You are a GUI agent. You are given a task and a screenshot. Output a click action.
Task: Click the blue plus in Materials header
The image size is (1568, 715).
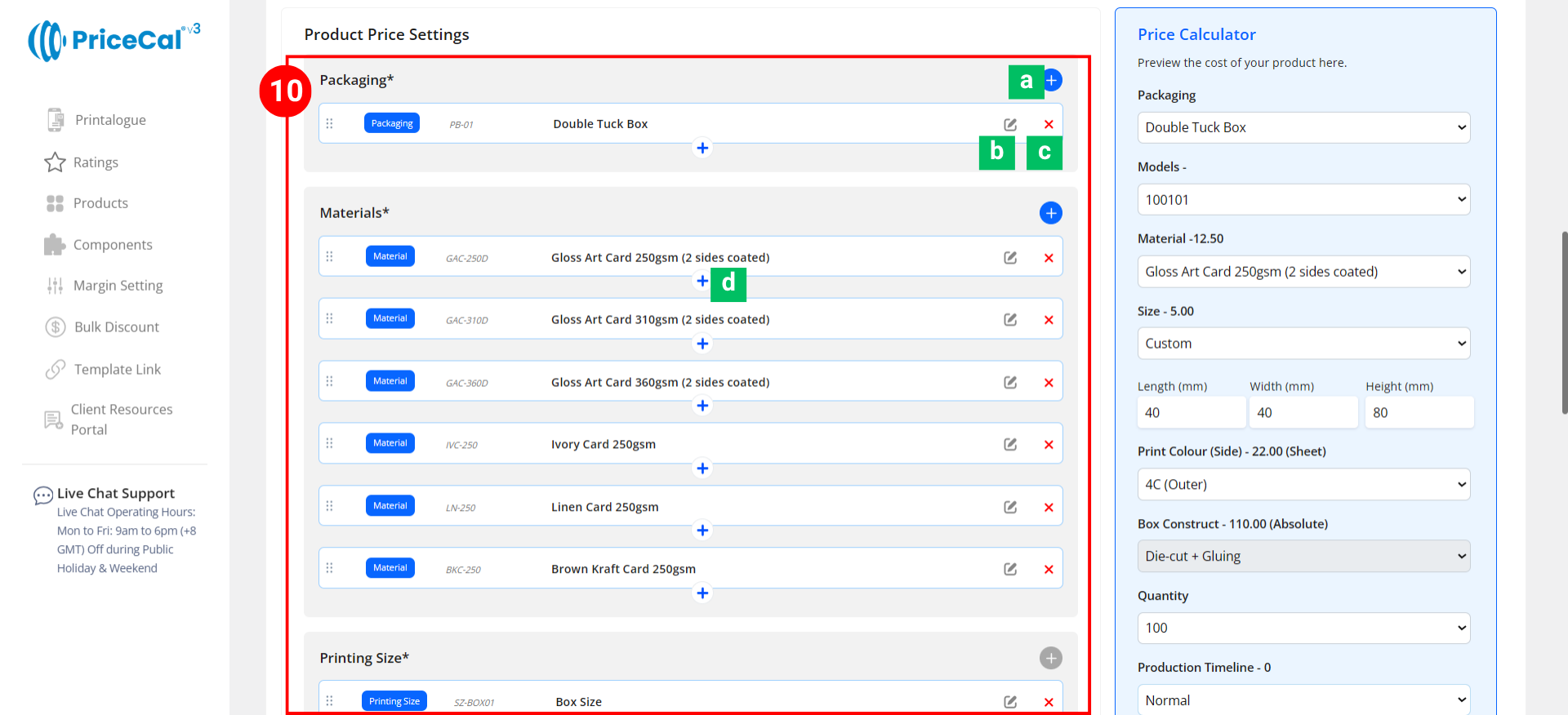point(1050,213)
